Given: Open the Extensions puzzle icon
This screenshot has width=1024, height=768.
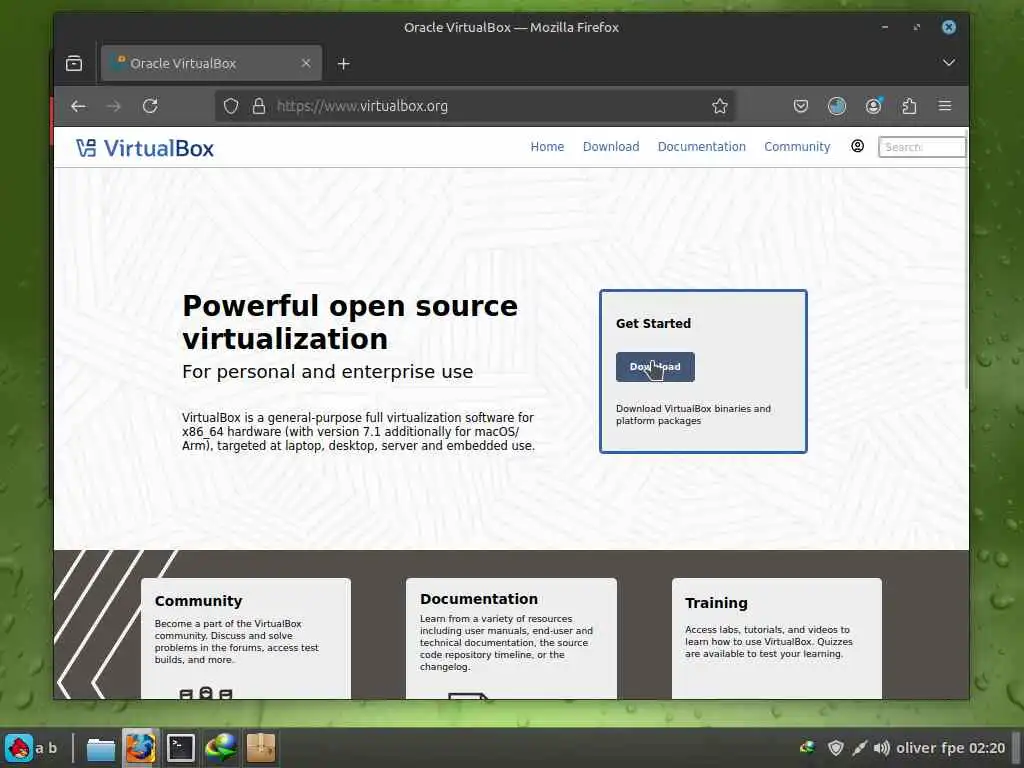Looking at the screenshot, I should (x=909, y=106).
